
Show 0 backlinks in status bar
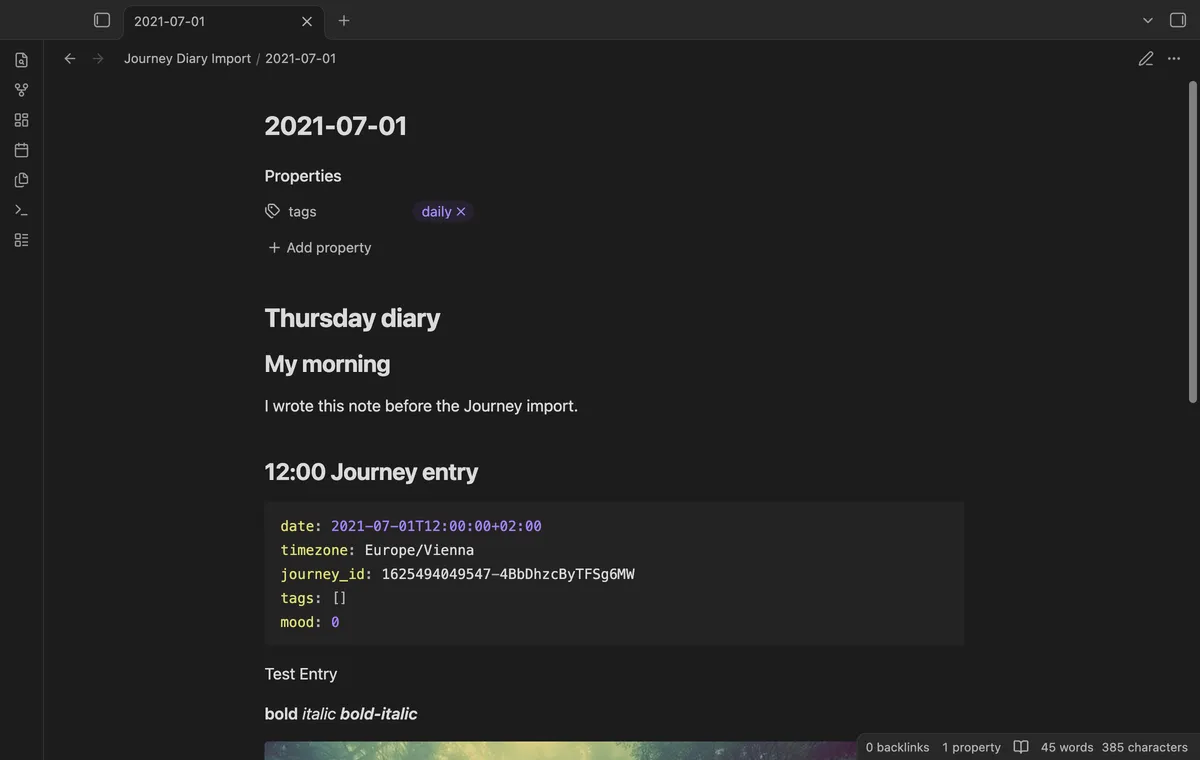point(897,747)
